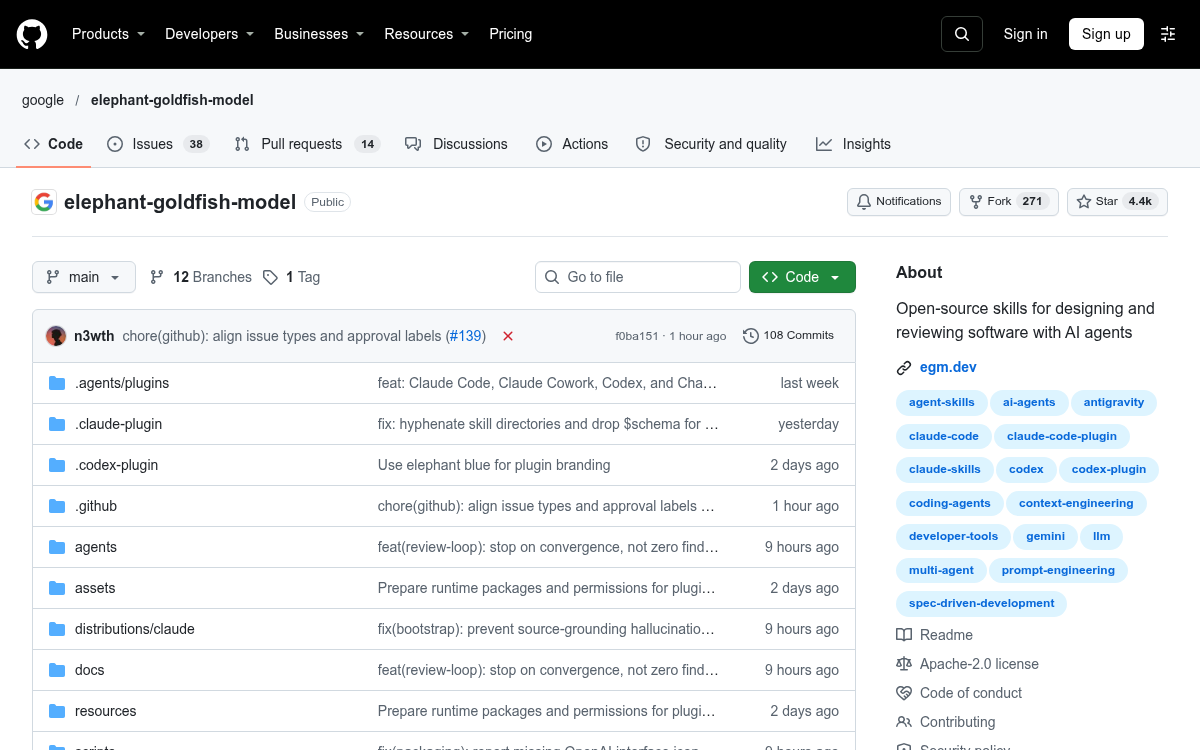This screenshot has width=1200, height=750.
Task: Open the Insights tab
Action: click(853, 144)
